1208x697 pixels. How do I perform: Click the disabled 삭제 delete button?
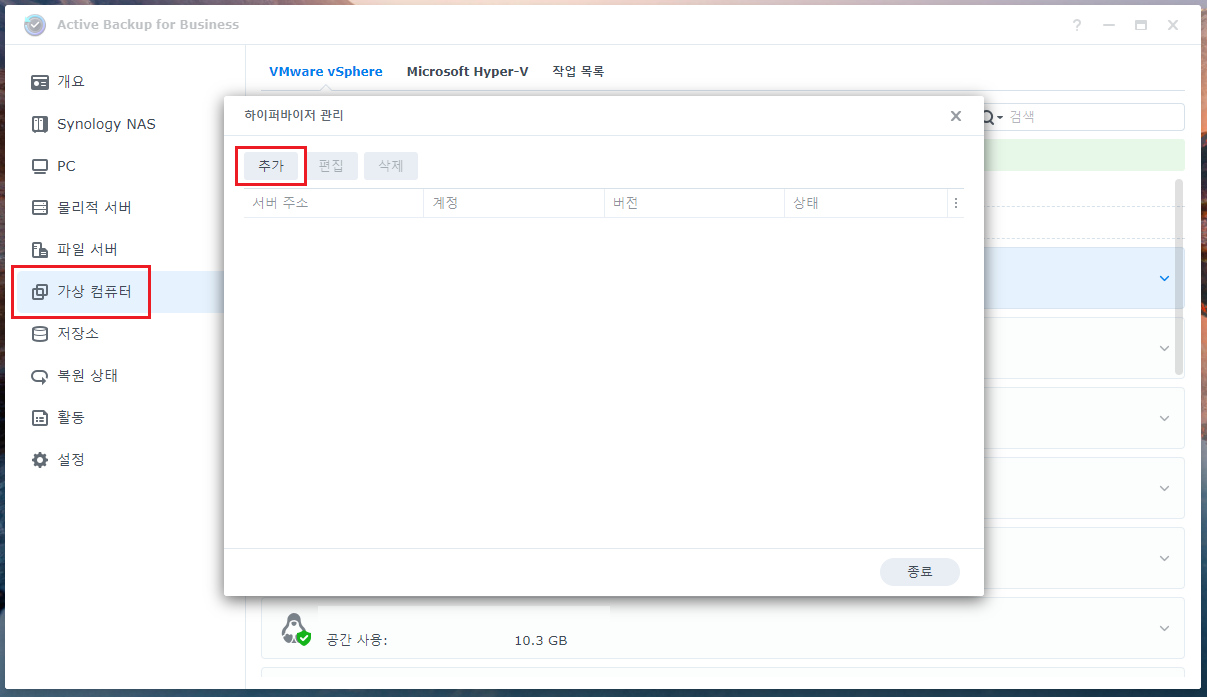point(391,166)
